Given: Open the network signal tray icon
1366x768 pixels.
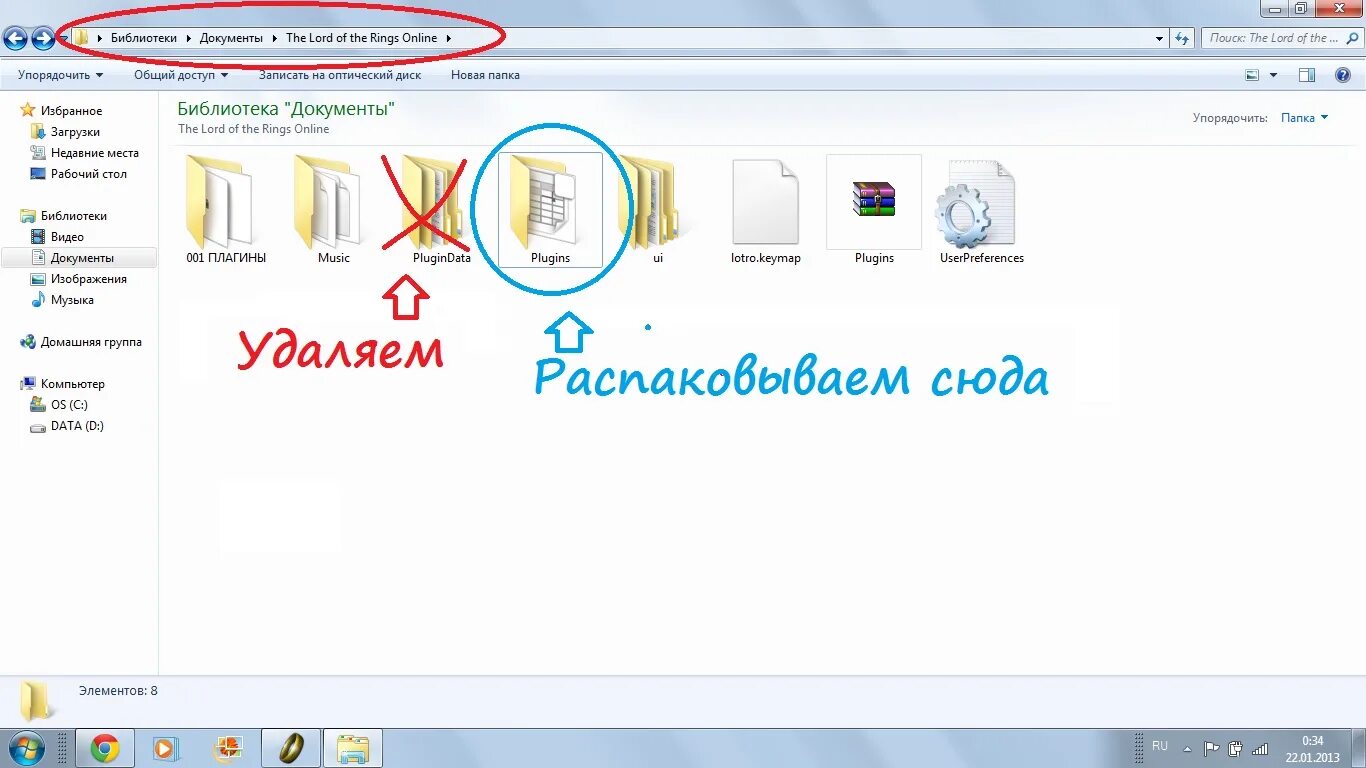Looking at the screenshot, I should pyautogui.click(x=1261, y=748).
